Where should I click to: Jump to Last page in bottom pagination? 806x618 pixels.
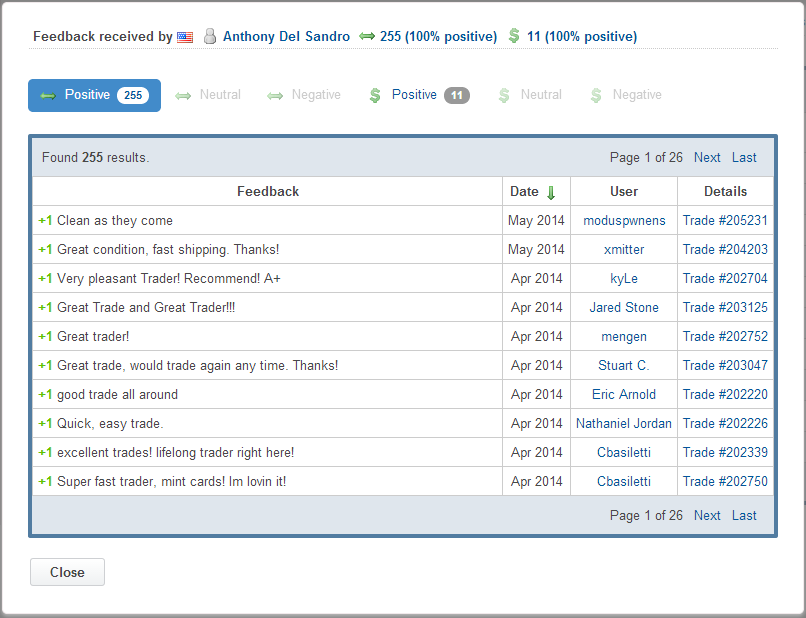(744, 516)
